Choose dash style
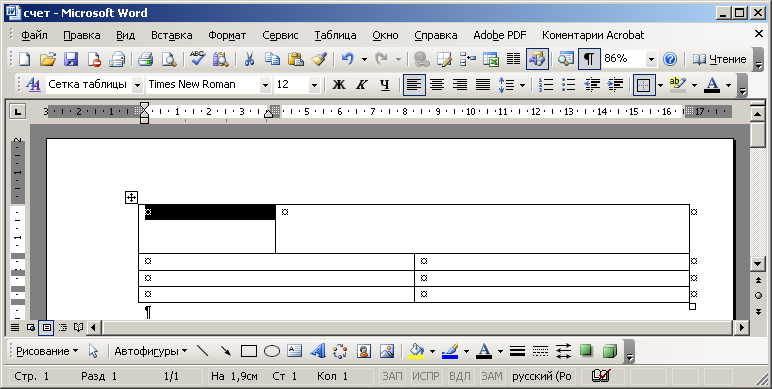Viewport: 772px width, 389px height. coord(540,351)
